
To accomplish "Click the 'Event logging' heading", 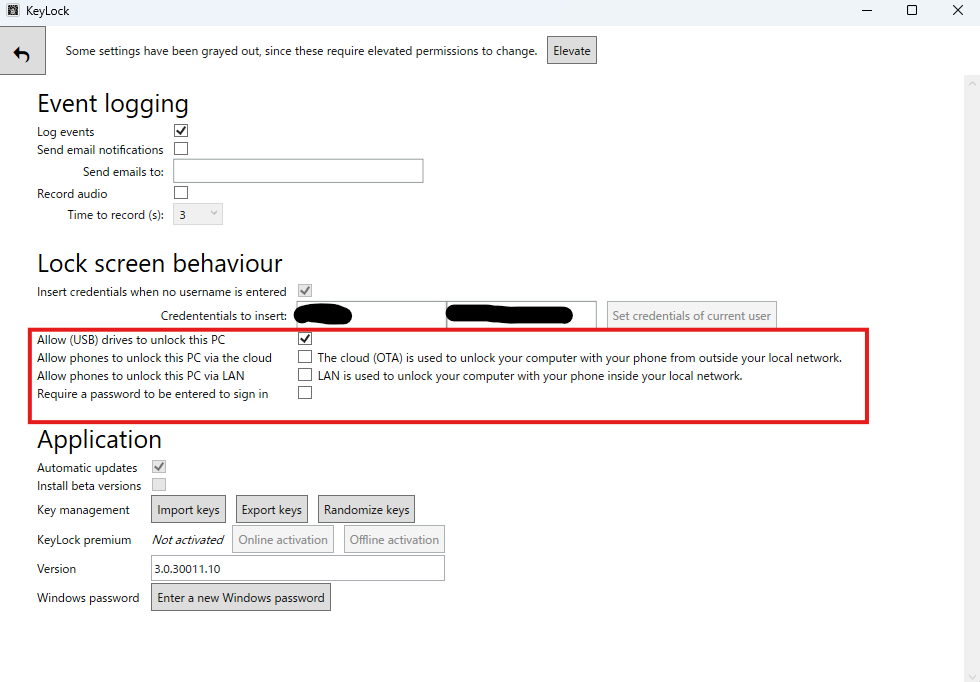I will point(112,104).
